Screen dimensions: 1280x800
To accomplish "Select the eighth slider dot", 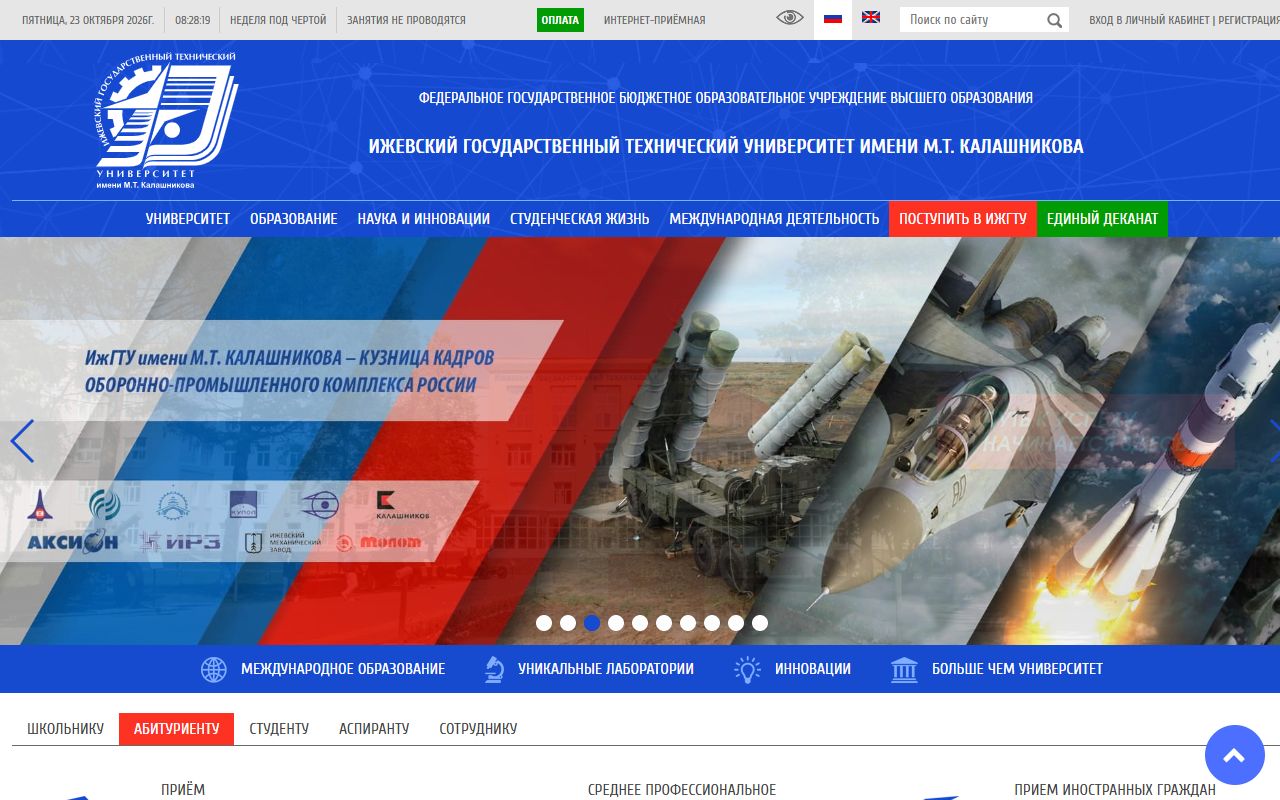I will click(712, 623).
